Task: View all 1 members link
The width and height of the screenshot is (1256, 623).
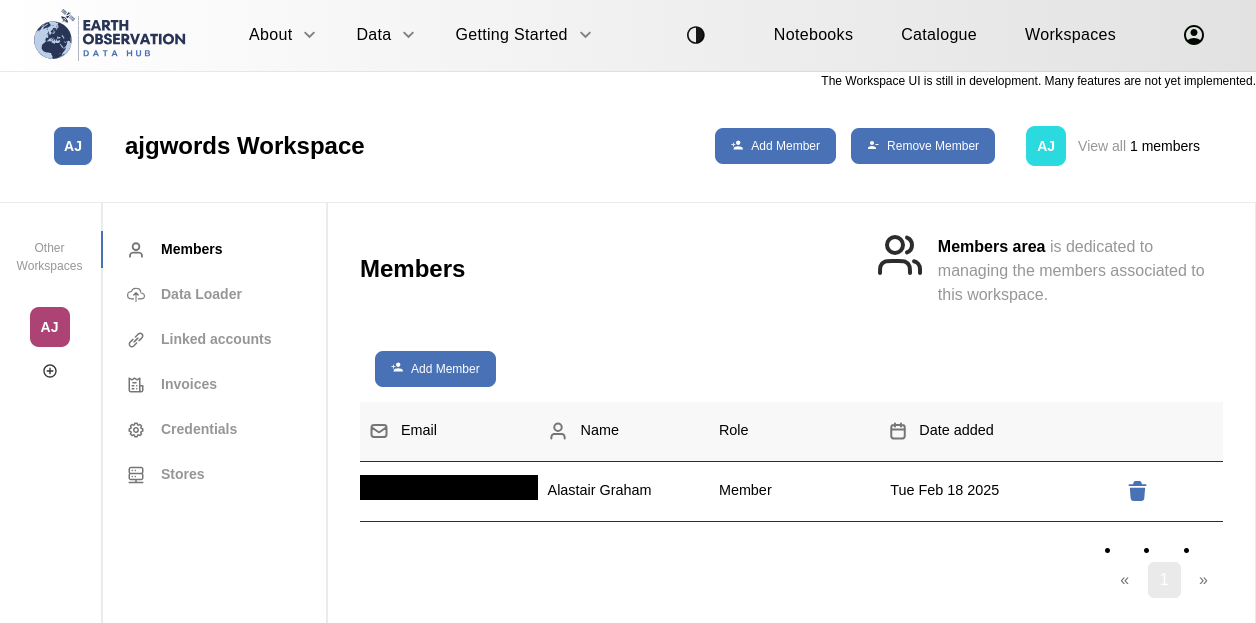Action: (x=1138, y=146)
